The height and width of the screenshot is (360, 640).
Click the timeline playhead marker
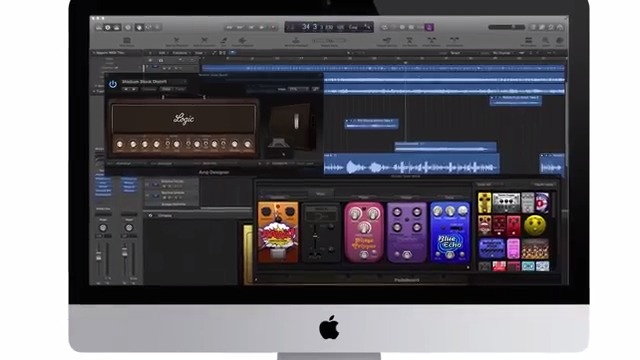tap(405, 63)
